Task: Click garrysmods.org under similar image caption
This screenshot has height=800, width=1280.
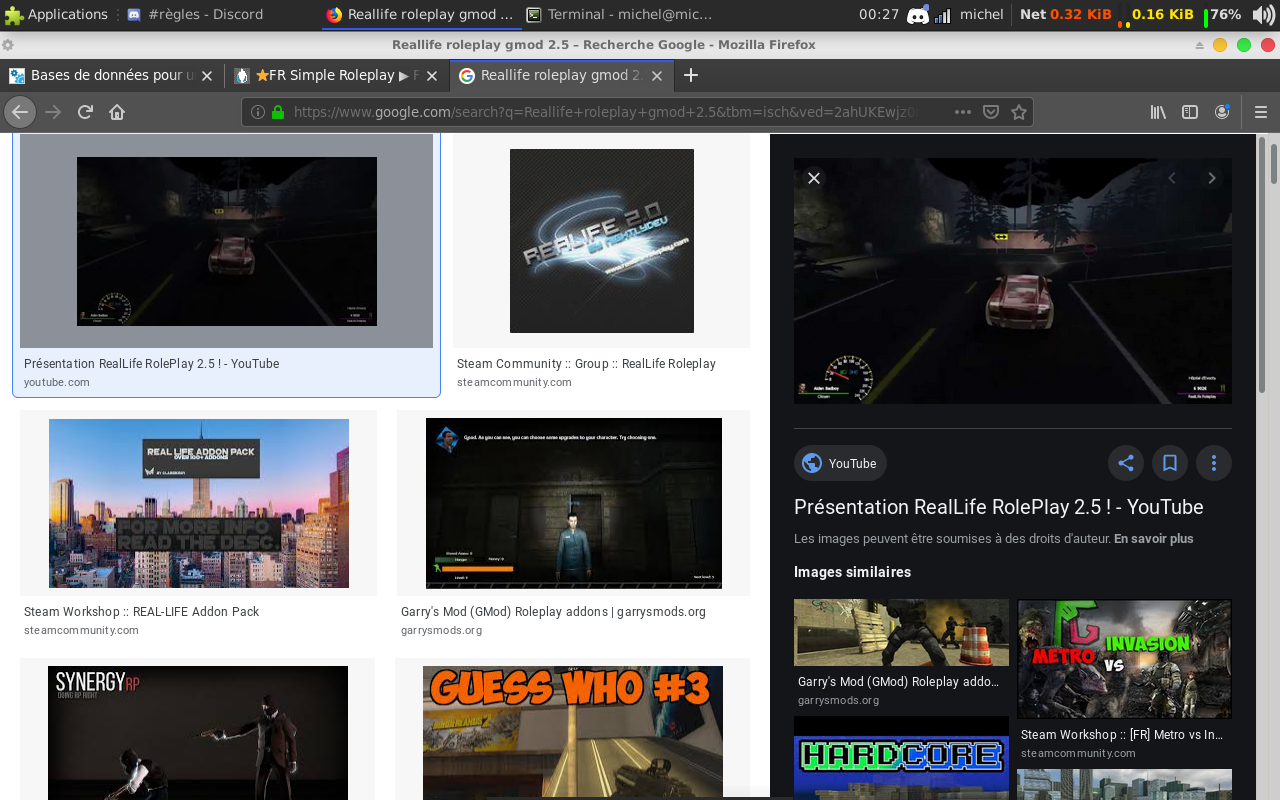Action: 838,700
